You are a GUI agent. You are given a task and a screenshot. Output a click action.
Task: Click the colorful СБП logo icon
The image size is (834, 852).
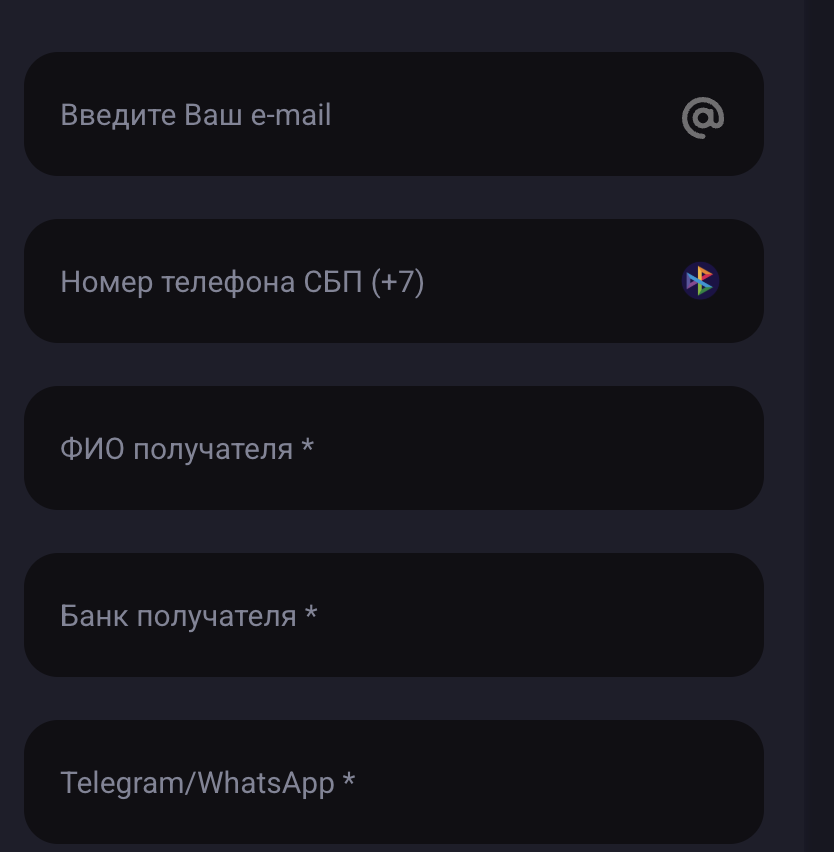[700, 281]
